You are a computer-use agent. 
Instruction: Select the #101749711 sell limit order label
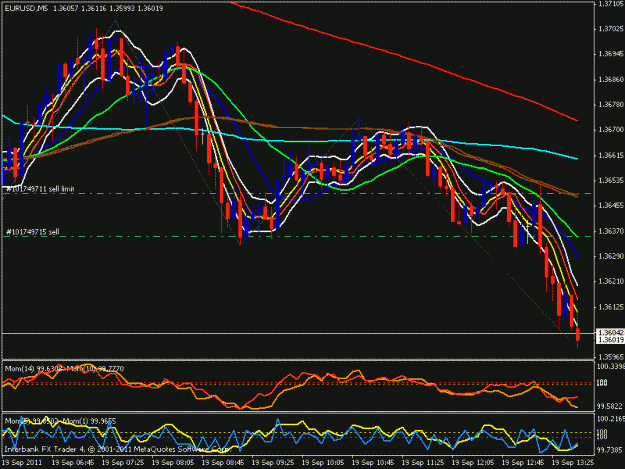[x=40, y=189]
